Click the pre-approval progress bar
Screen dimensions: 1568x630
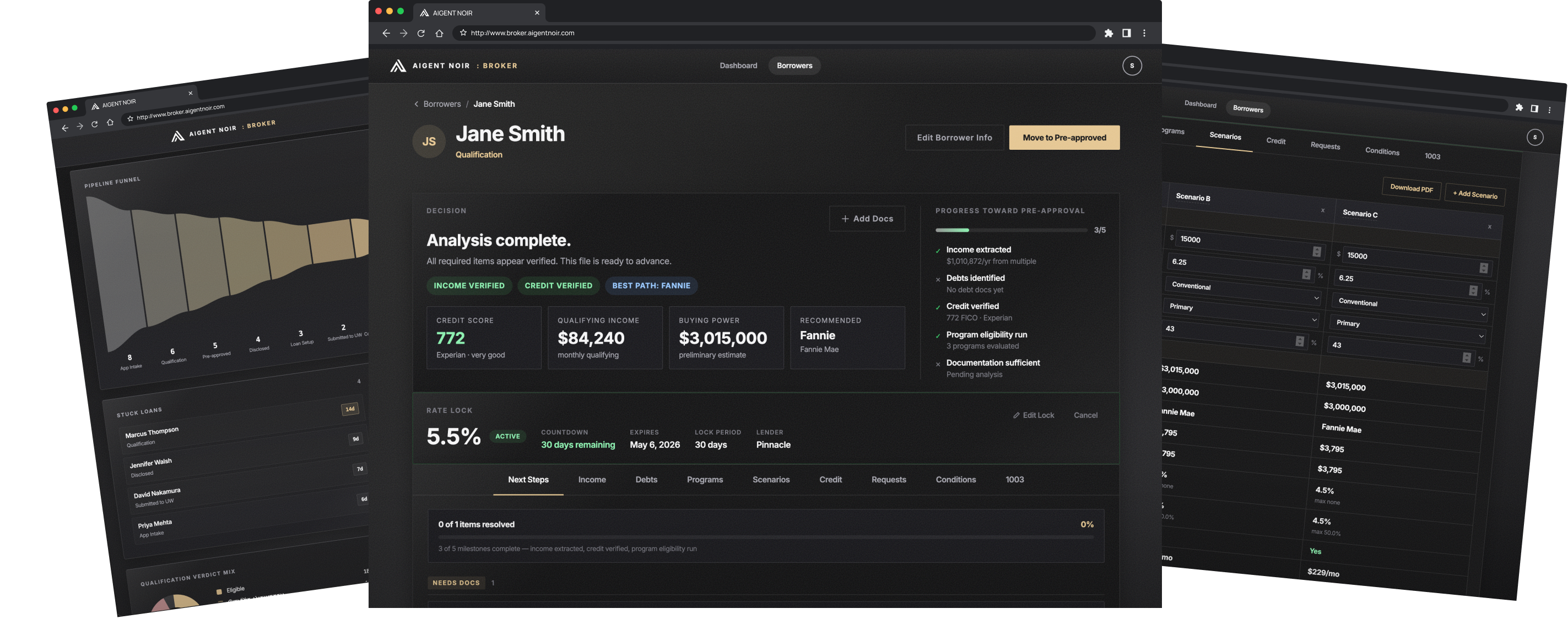click(x=1012, y=230)
